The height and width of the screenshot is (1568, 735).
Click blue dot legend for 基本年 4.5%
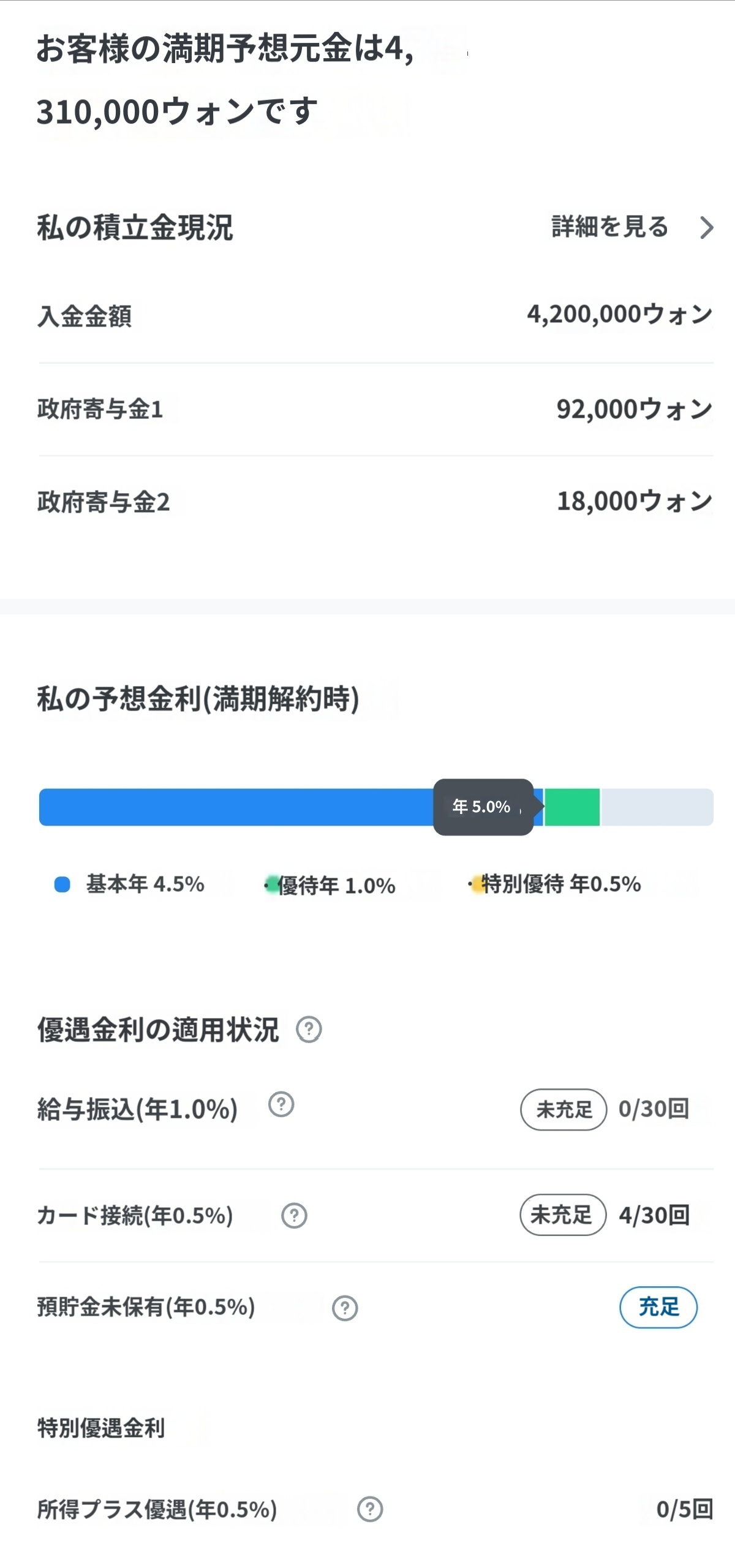[62, 884]
